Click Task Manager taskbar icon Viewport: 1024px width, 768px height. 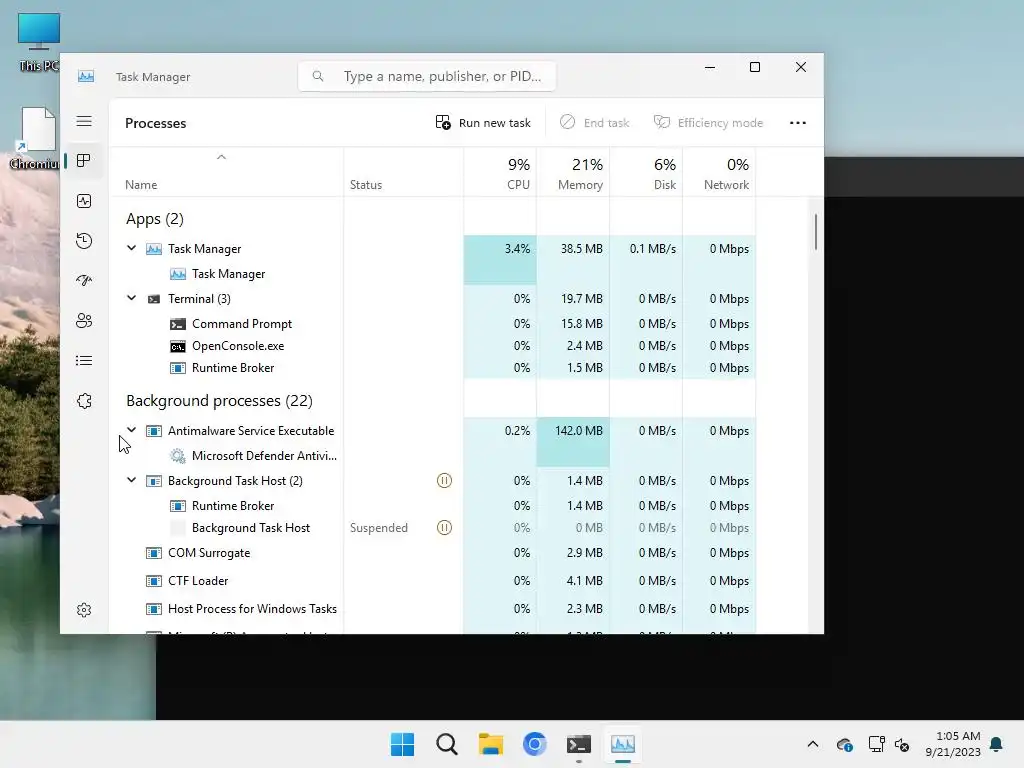click(623, 744)
